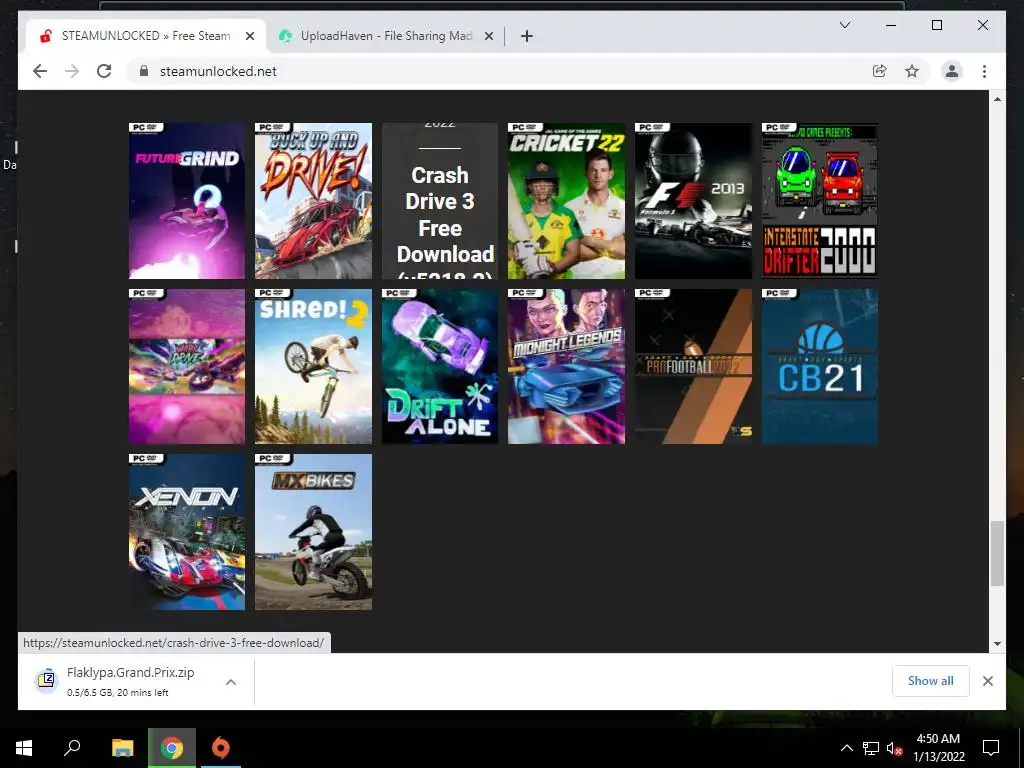Open Windows taskbar search
Image resolution: width=1024 pixels, height=768 pixels.
click(72, 748)
